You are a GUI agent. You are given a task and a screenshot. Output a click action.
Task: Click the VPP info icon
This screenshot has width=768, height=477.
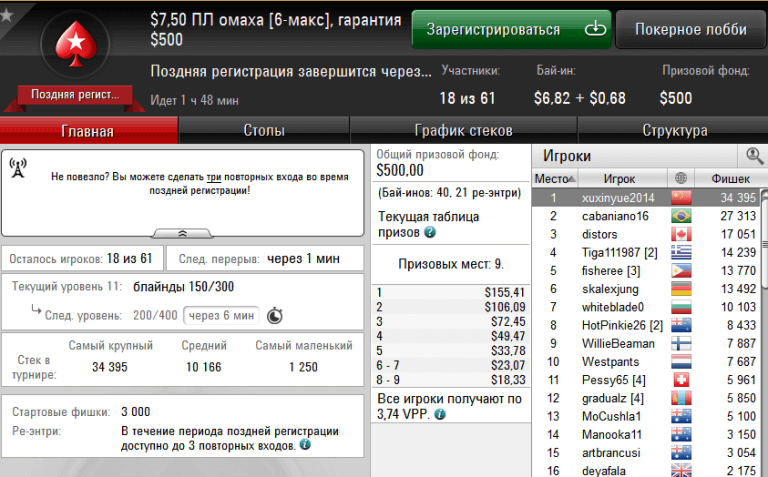click(x=439, y=414)
